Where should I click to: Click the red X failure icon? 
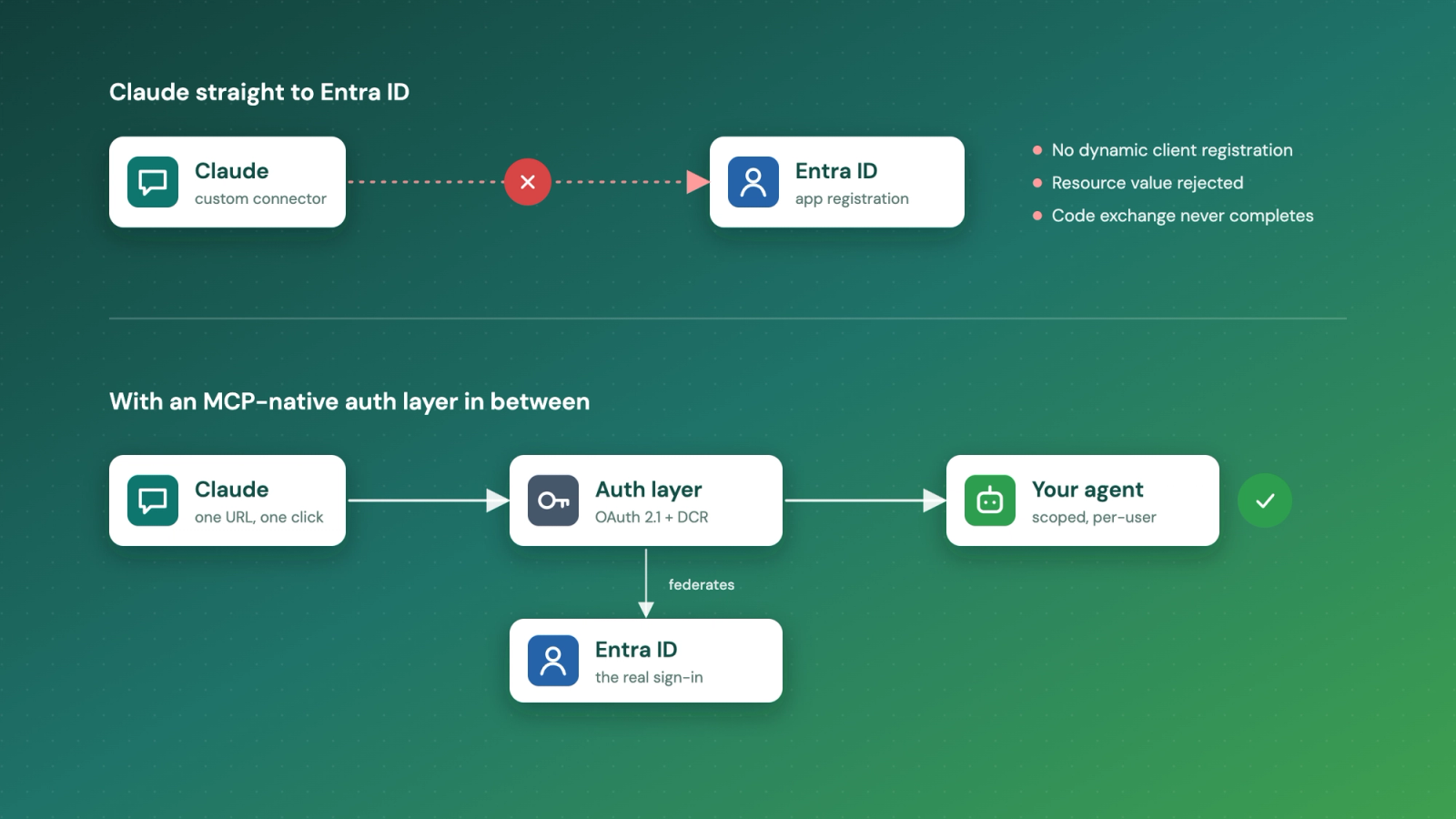(x=528, y=182)
